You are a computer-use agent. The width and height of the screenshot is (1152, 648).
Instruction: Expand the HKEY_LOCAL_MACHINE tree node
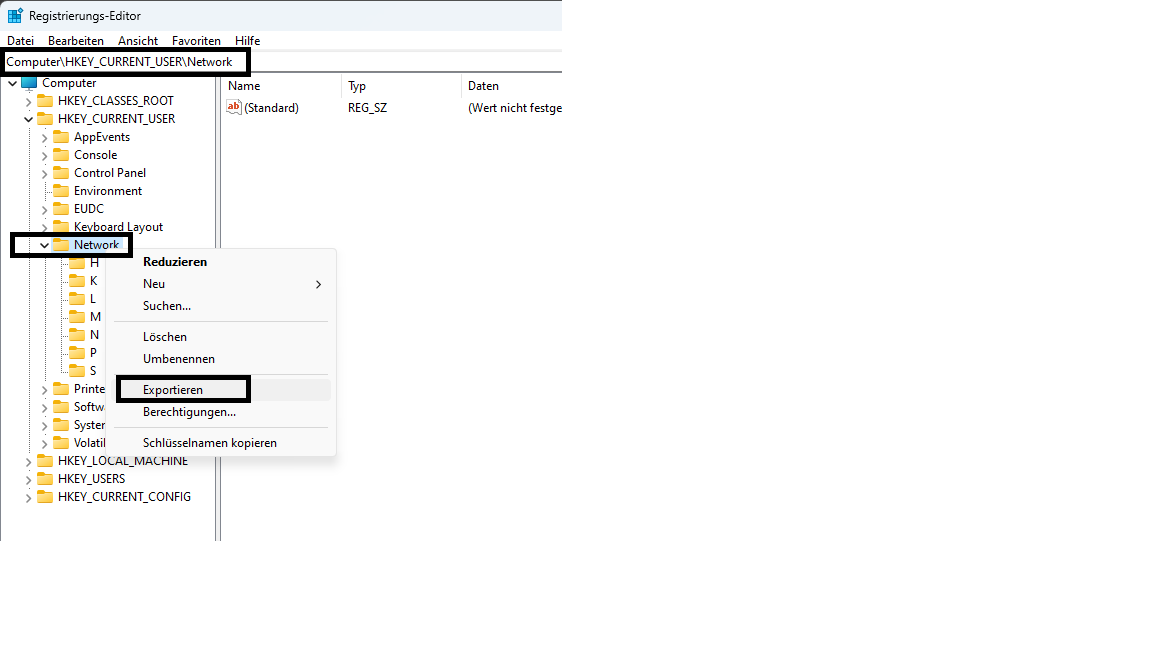tap(28, 461)
